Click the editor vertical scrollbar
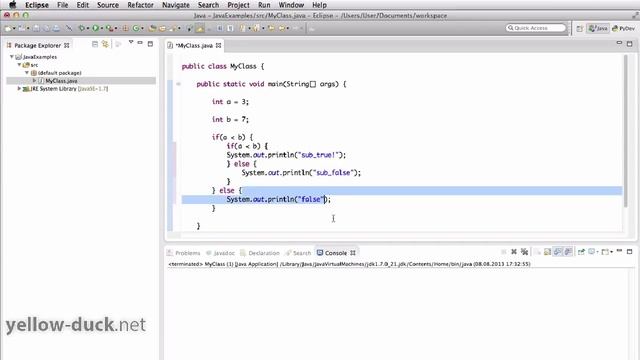 point(625,131)
